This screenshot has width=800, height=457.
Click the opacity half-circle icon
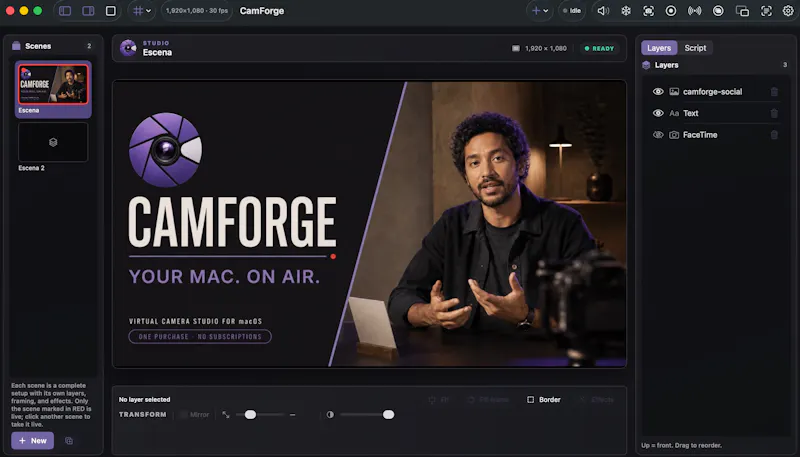(330, 415)
